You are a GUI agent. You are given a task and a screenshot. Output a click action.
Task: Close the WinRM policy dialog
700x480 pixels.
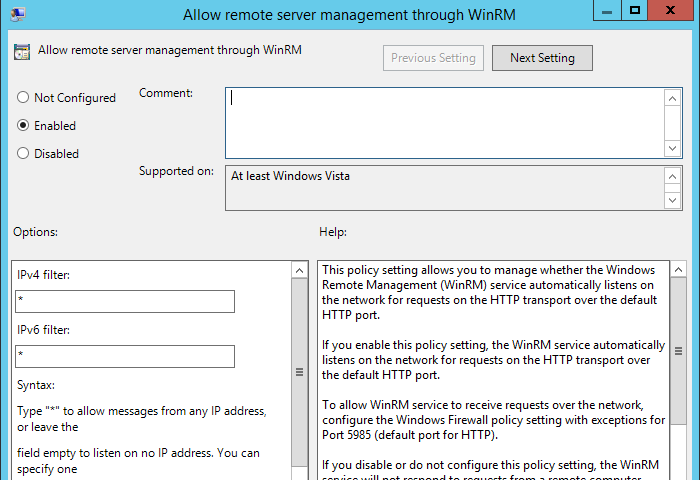[670, 10]
